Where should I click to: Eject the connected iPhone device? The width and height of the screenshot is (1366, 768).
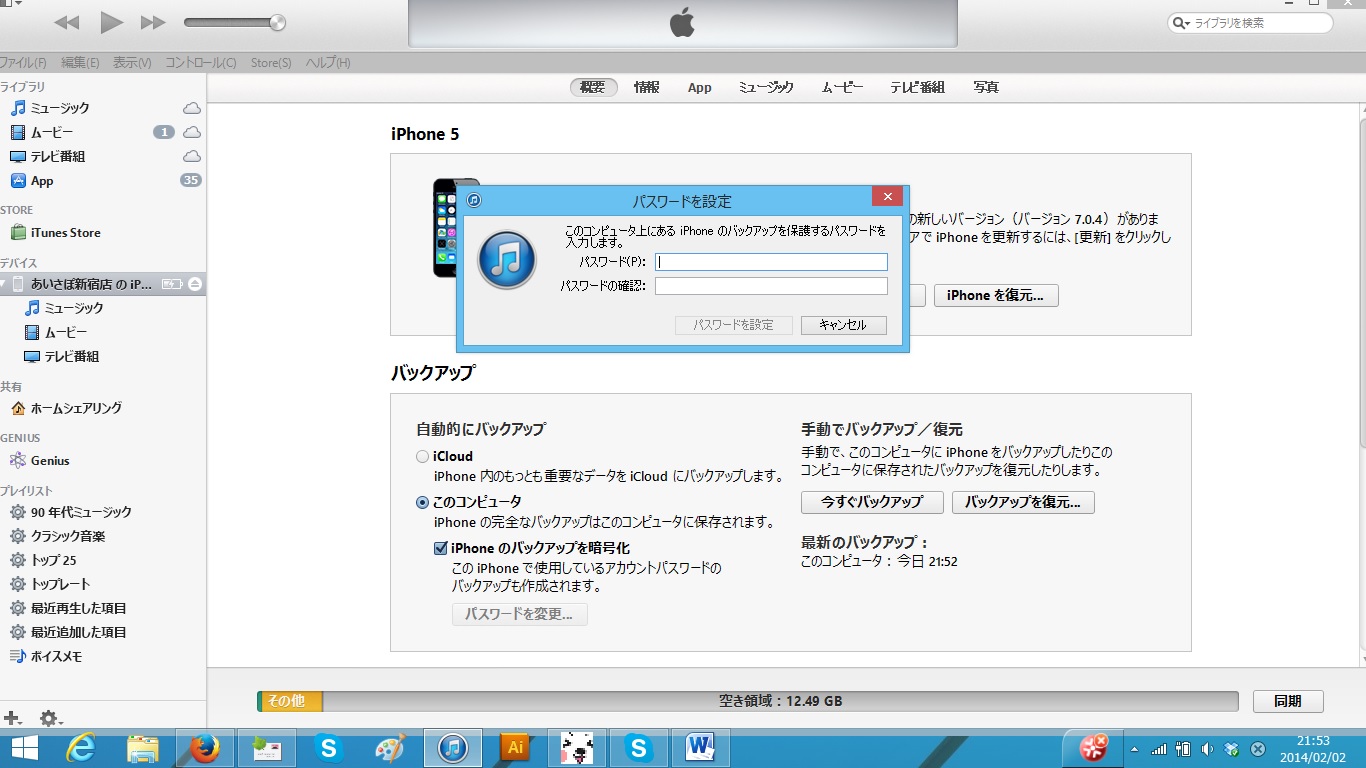pos(195,284)
